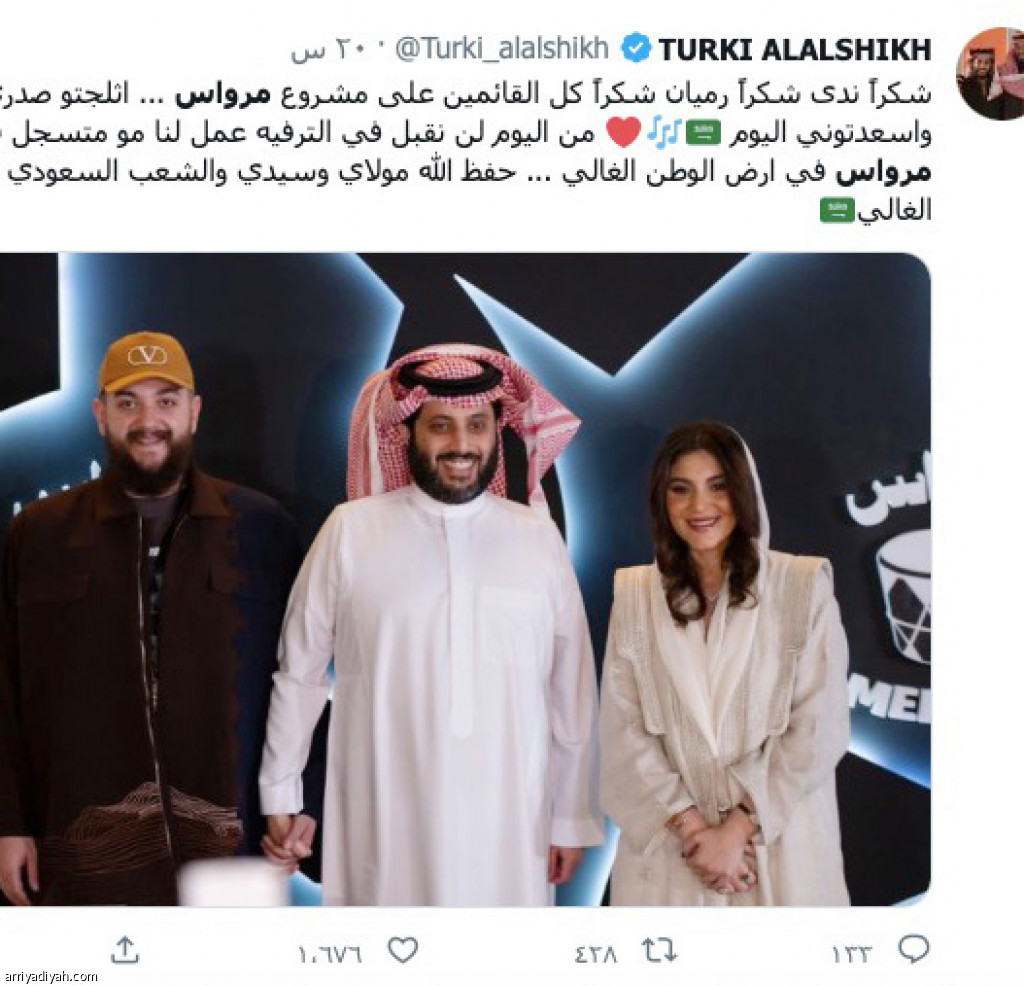This screenshot has width=1024, height=986.
Task: Click the retweet count ٤٢٨
Action: pyautogui.click(x=596, y=955)
